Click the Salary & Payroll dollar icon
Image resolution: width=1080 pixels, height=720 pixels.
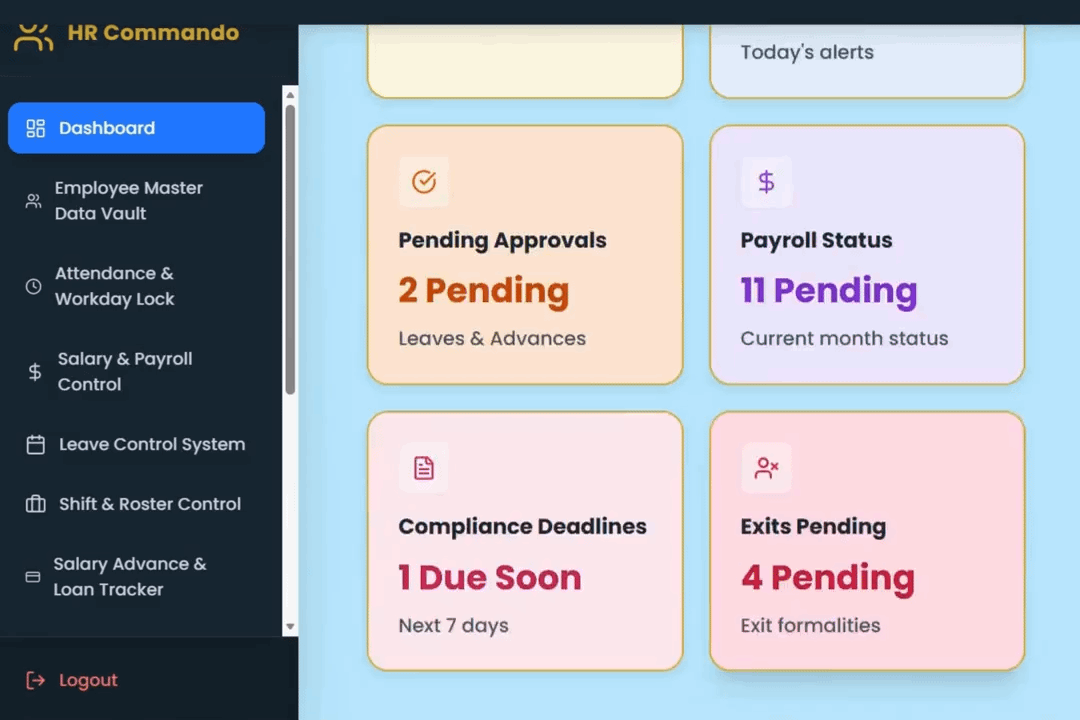point(35,372)
